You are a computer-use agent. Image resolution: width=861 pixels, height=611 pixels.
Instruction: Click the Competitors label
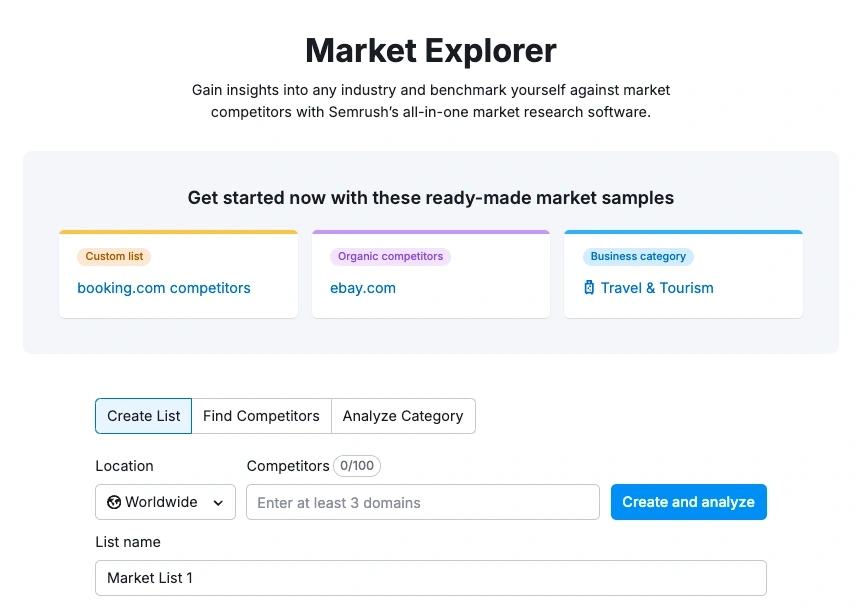288,466
